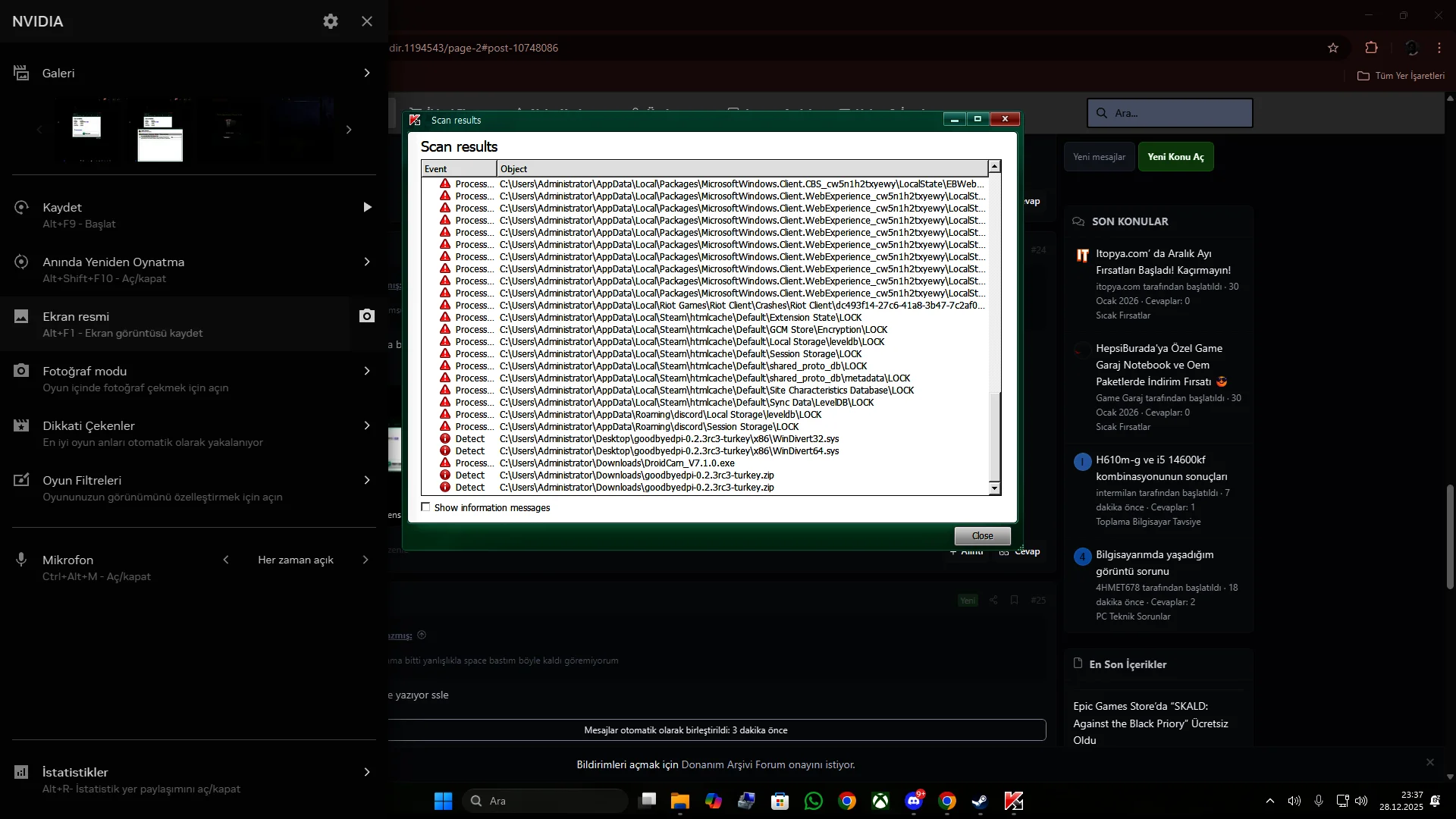Click the Kaspersky icon in taskbar

pyautogui.click(x=1014, y=801)
